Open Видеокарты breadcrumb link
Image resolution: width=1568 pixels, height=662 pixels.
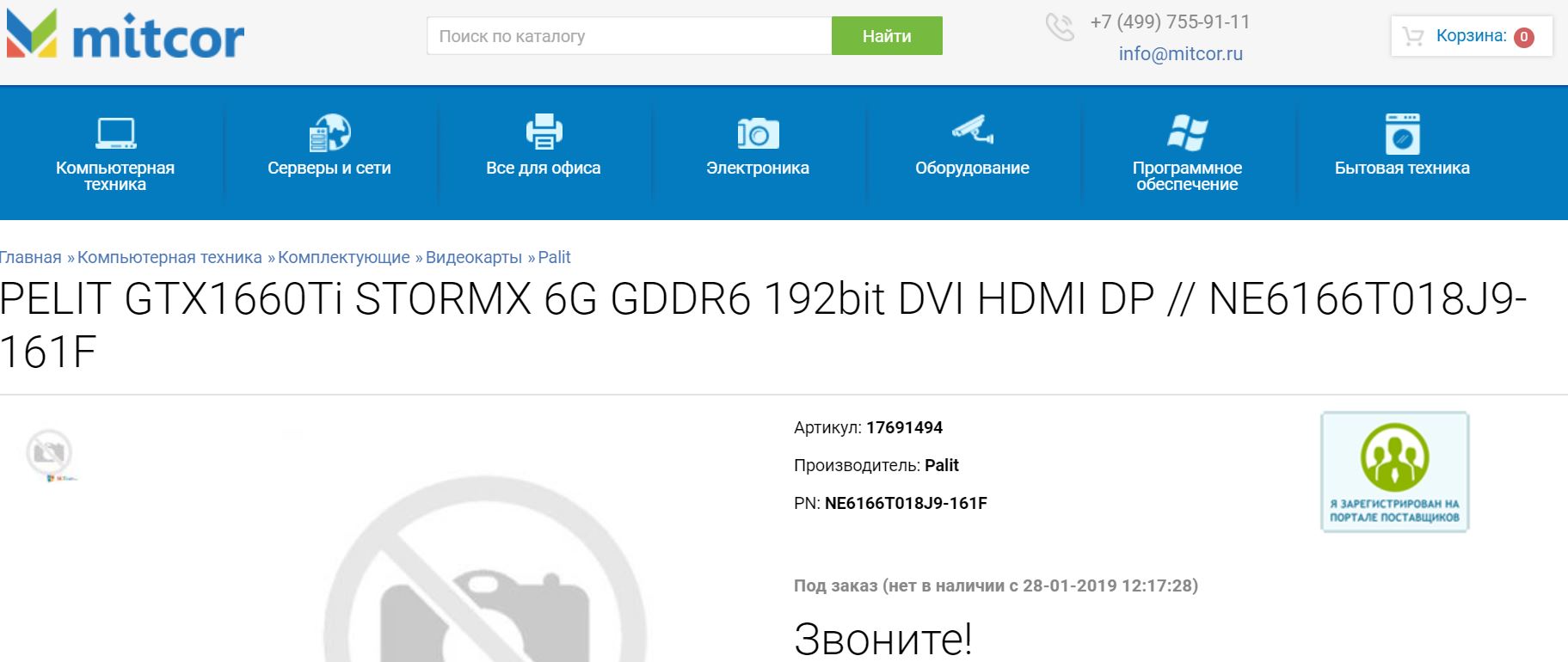(474, 257)
